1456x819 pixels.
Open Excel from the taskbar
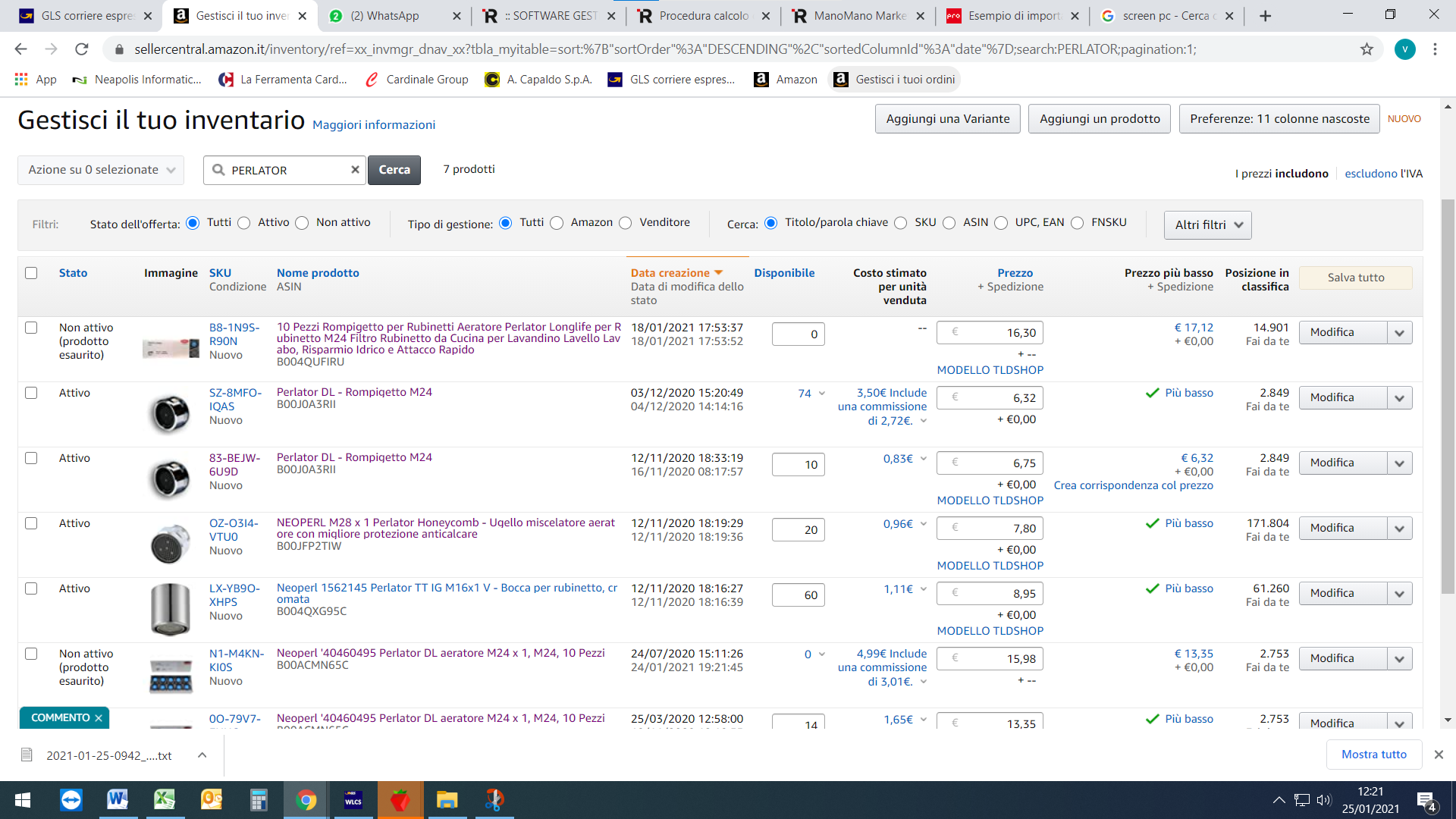pyautogui.click(x=165, y=800)
